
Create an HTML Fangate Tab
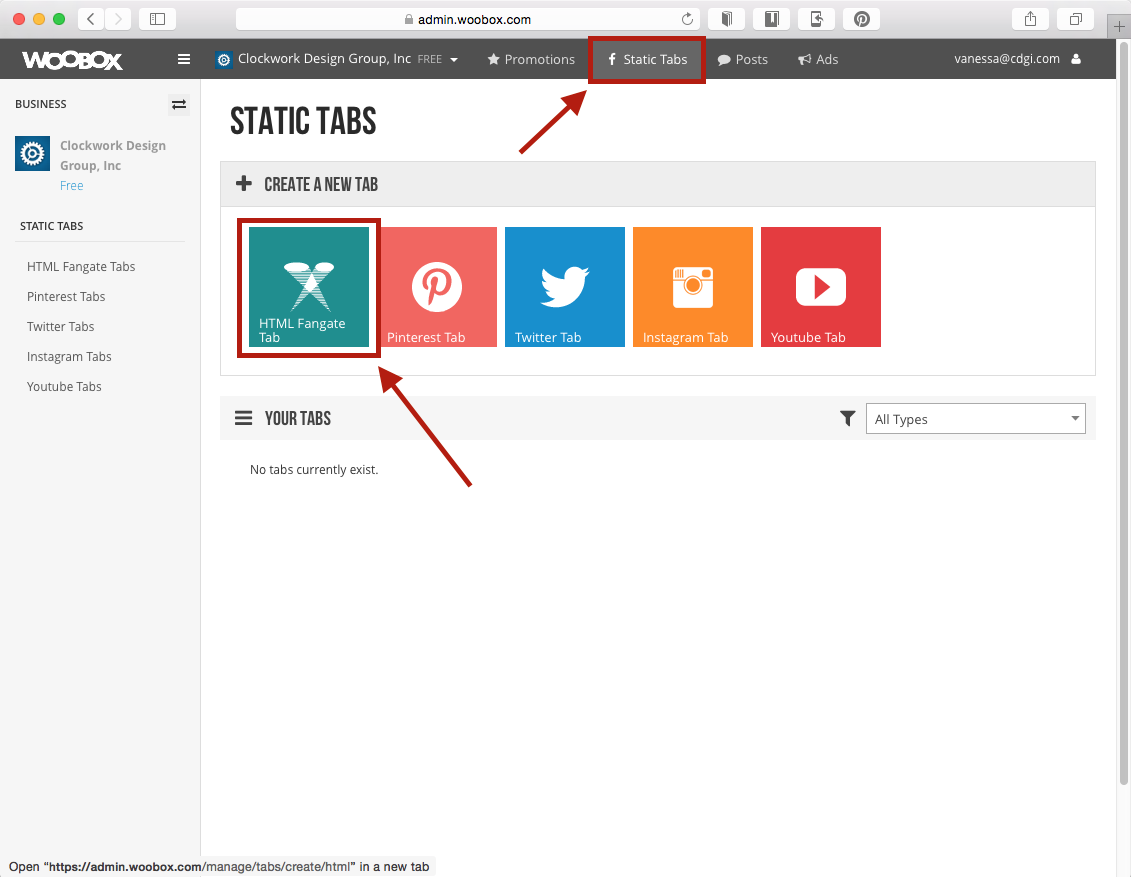[309, 287]
